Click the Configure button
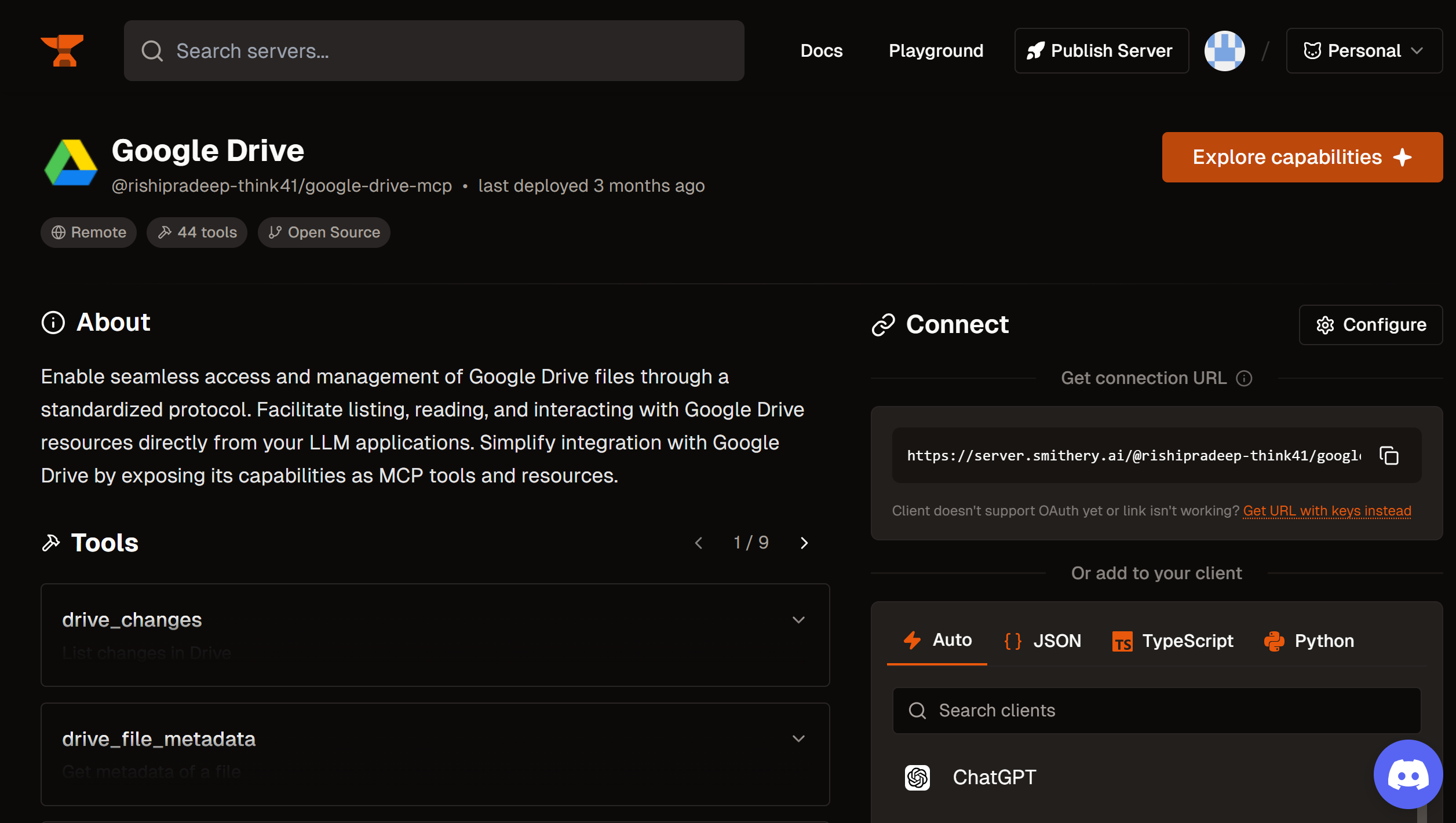 pyautogui.click(x=1370, y=325)
